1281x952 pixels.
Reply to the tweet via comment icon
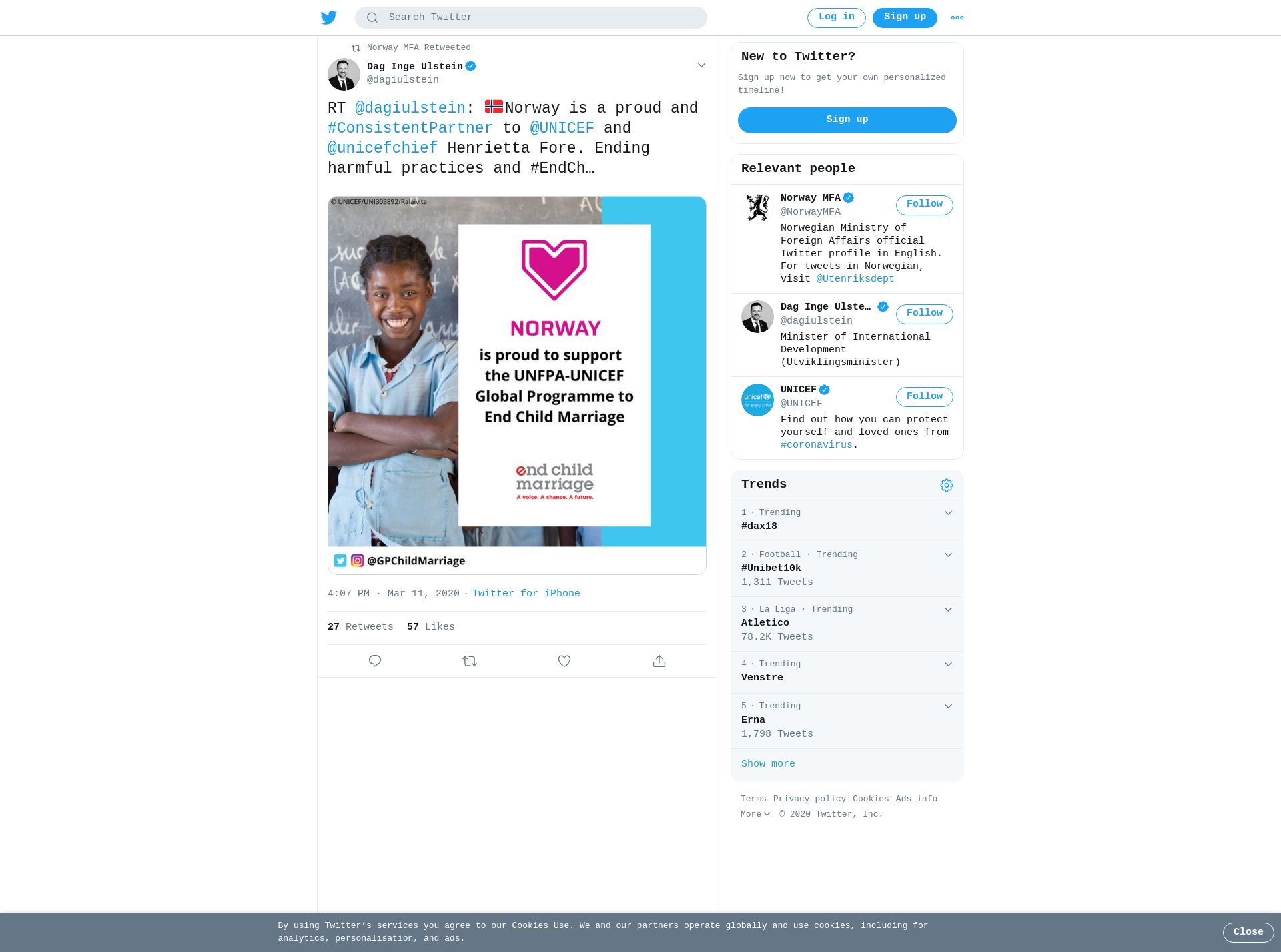375,661
